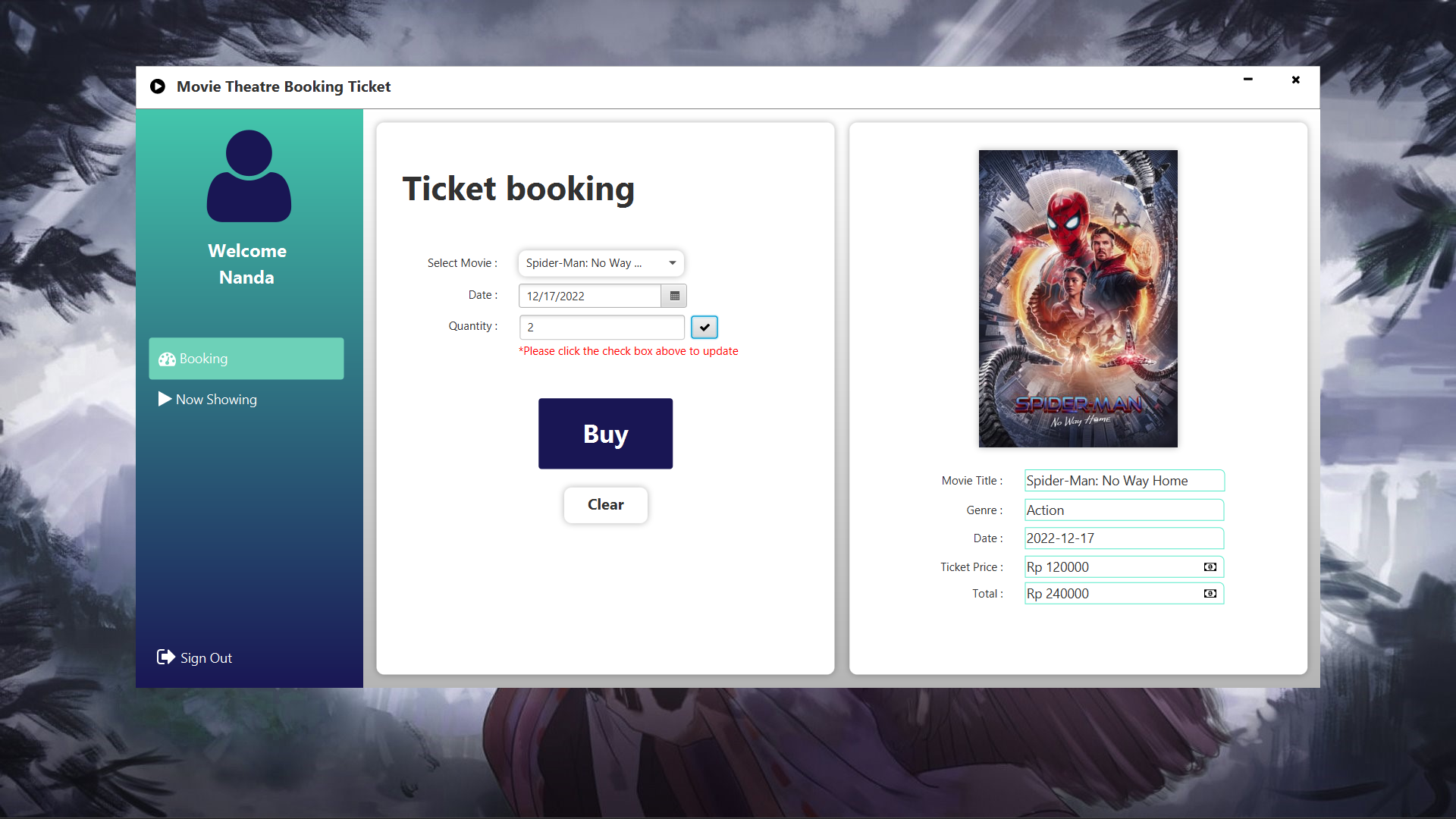Click Sign Out link

(x=206, y=658)
